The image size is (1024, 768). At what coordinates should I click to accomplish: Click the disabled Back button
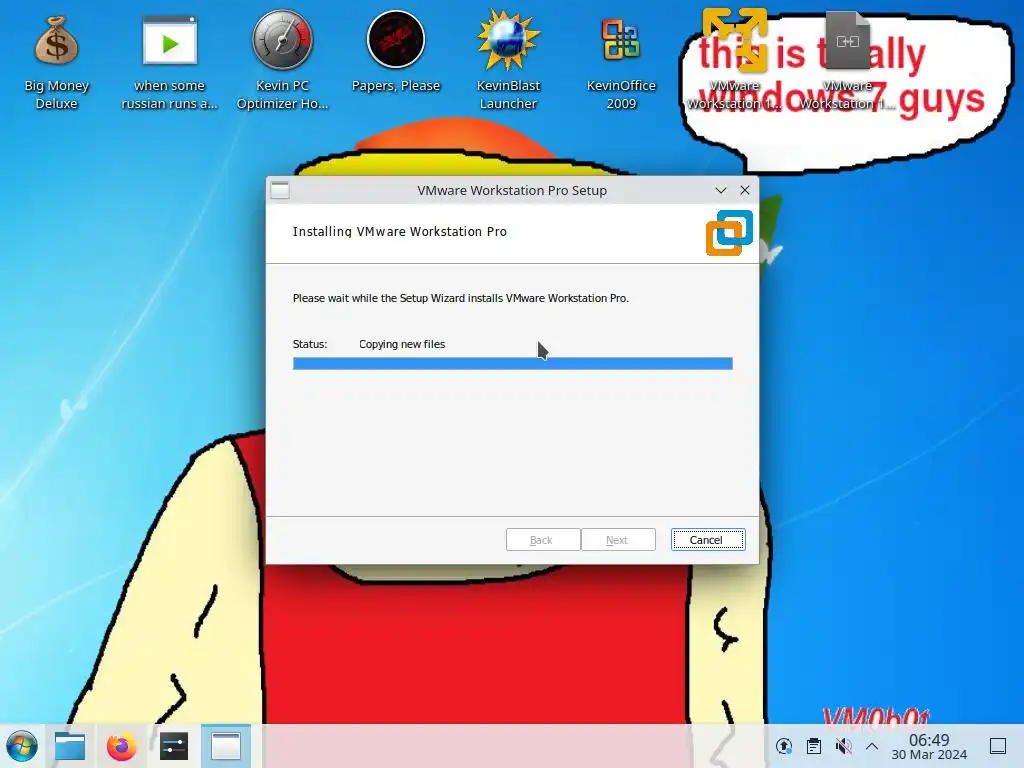click(542, 540)
